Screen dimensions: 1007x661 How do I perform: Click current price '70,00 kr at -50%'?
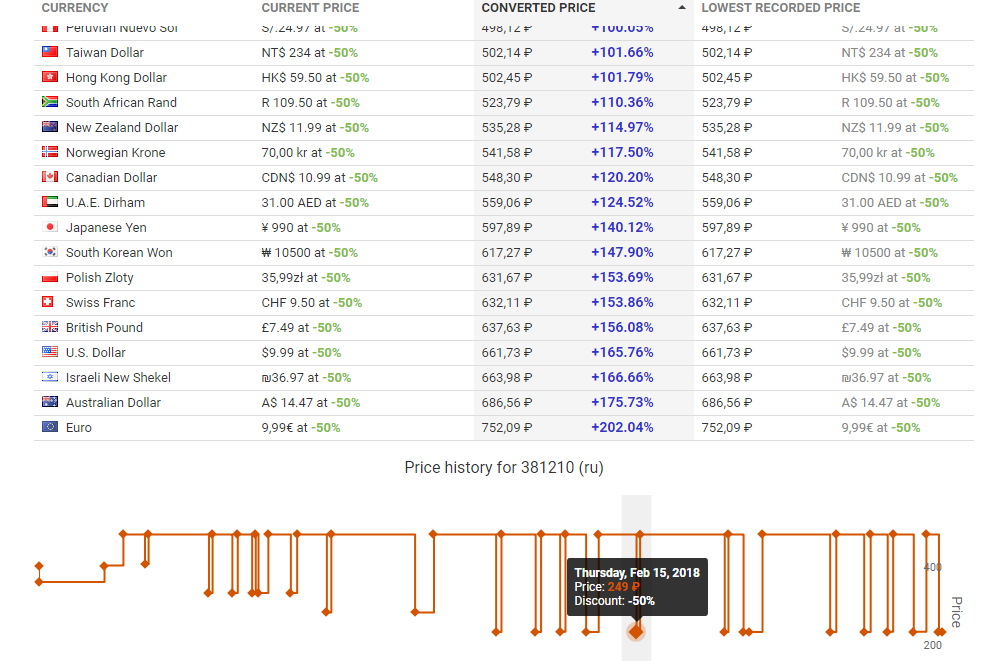tap(308, 153)
